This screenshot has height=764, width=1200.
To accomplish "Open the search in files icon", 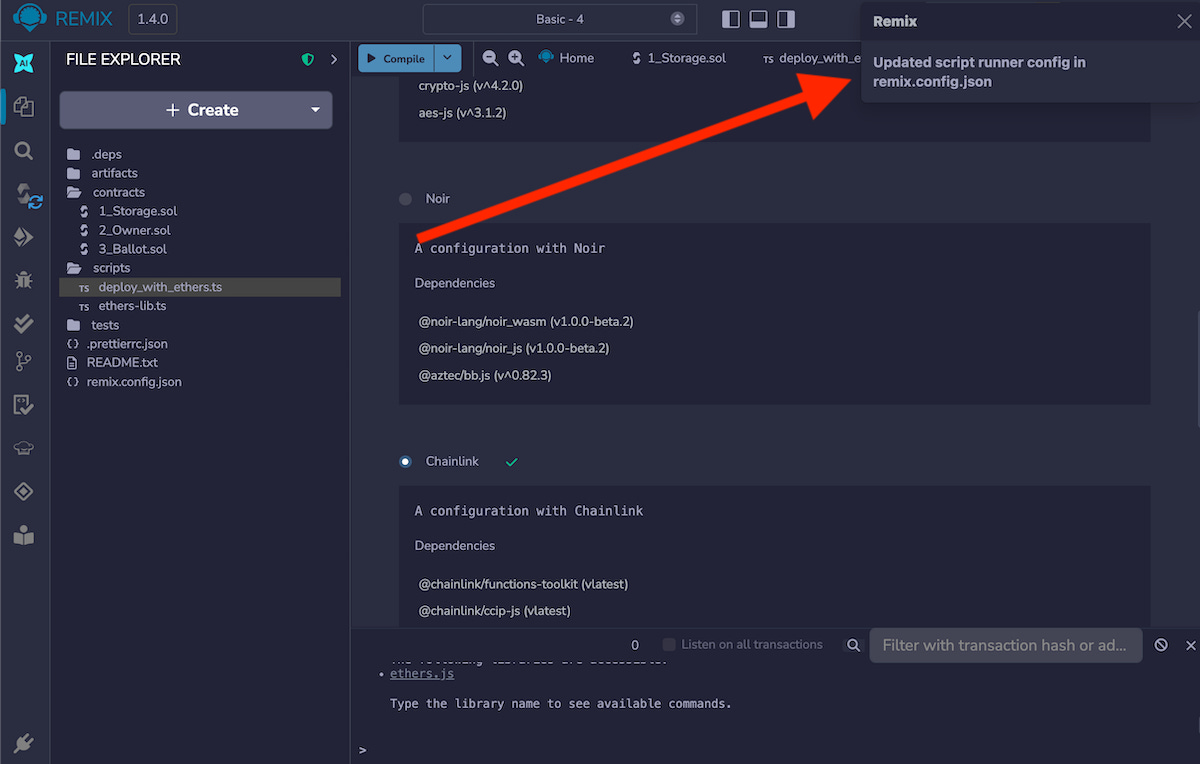I will (24, 151).
